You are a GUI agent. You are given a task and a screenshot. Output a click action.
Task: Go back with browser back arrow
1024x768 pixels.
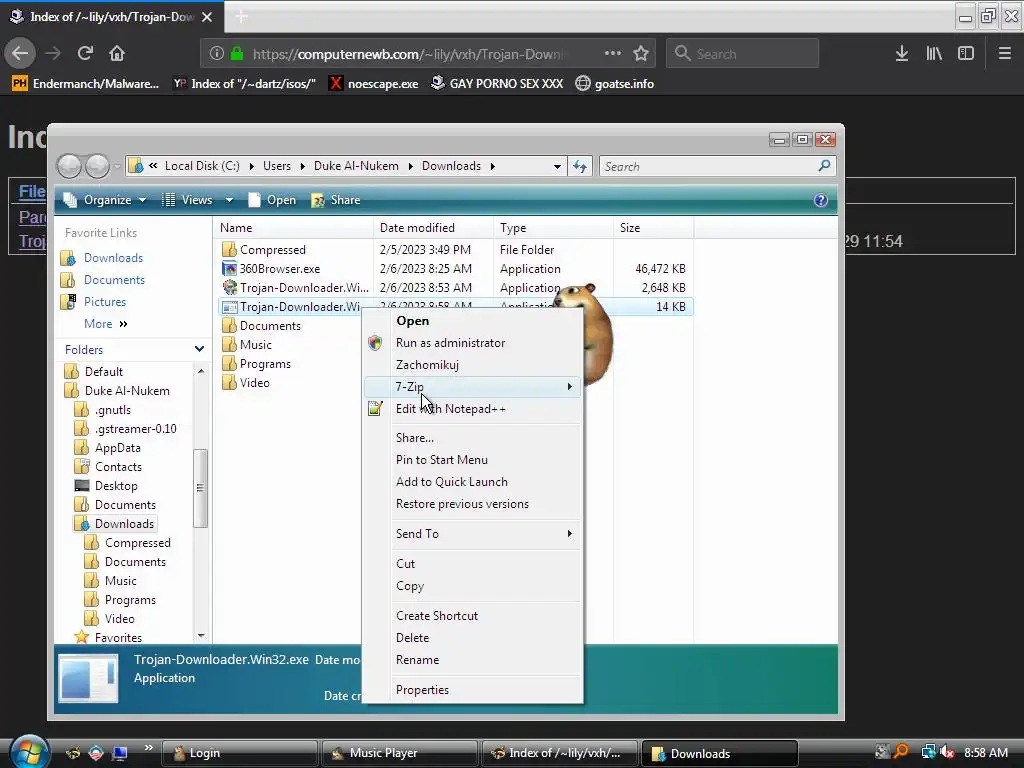tap(20, 53)
